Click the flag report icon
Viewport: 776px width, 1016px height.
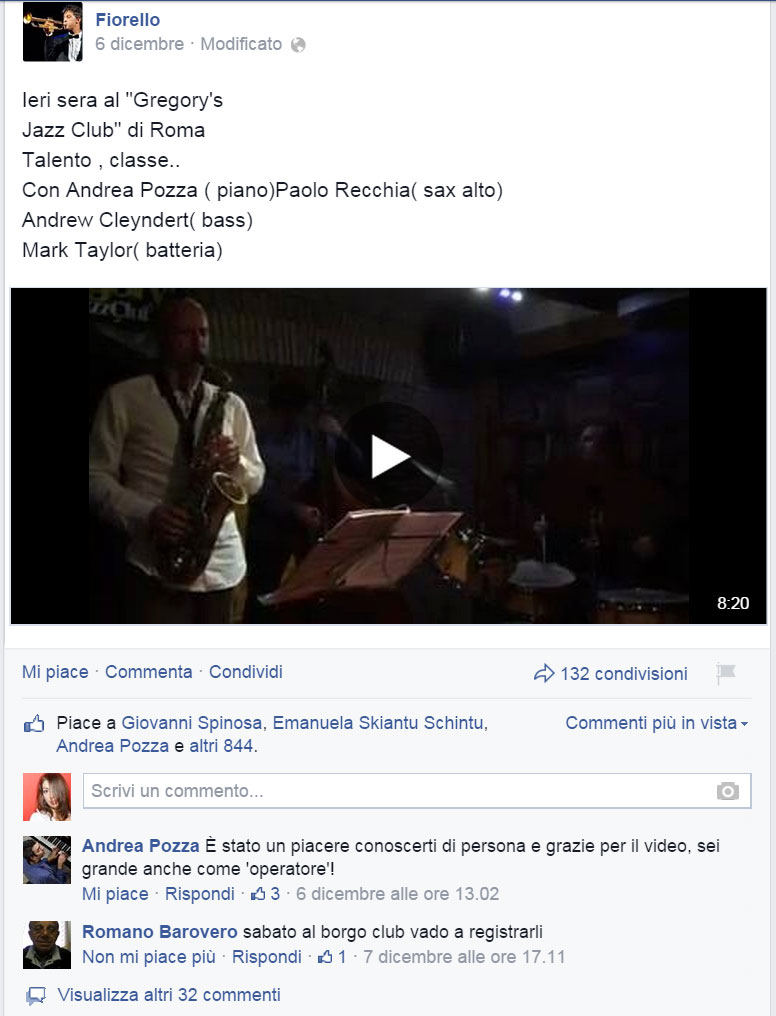click(x=726, y=673)
